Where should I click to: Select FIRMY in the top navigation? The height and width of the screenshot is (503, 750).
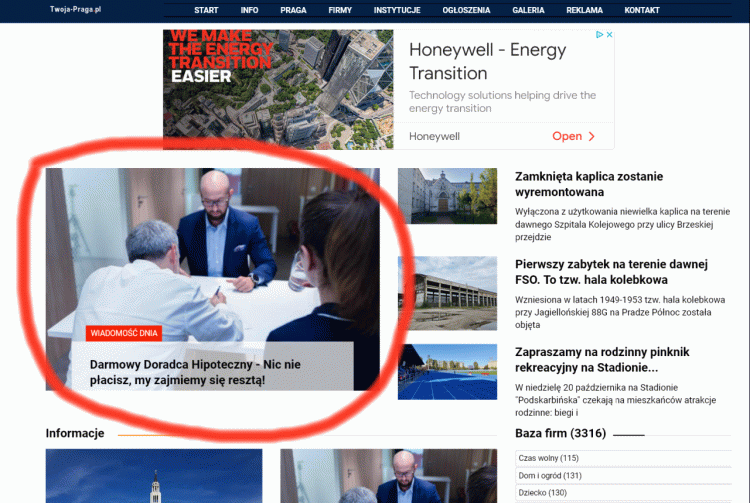click(x=340, y=10)
